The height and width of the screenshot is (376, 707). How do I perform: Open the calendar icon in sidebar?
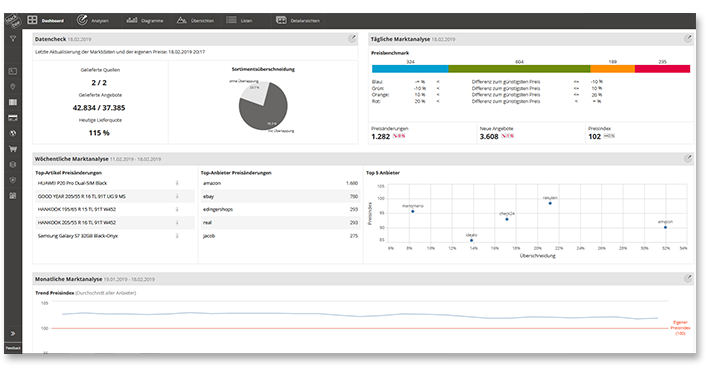[x=13, y=196]
